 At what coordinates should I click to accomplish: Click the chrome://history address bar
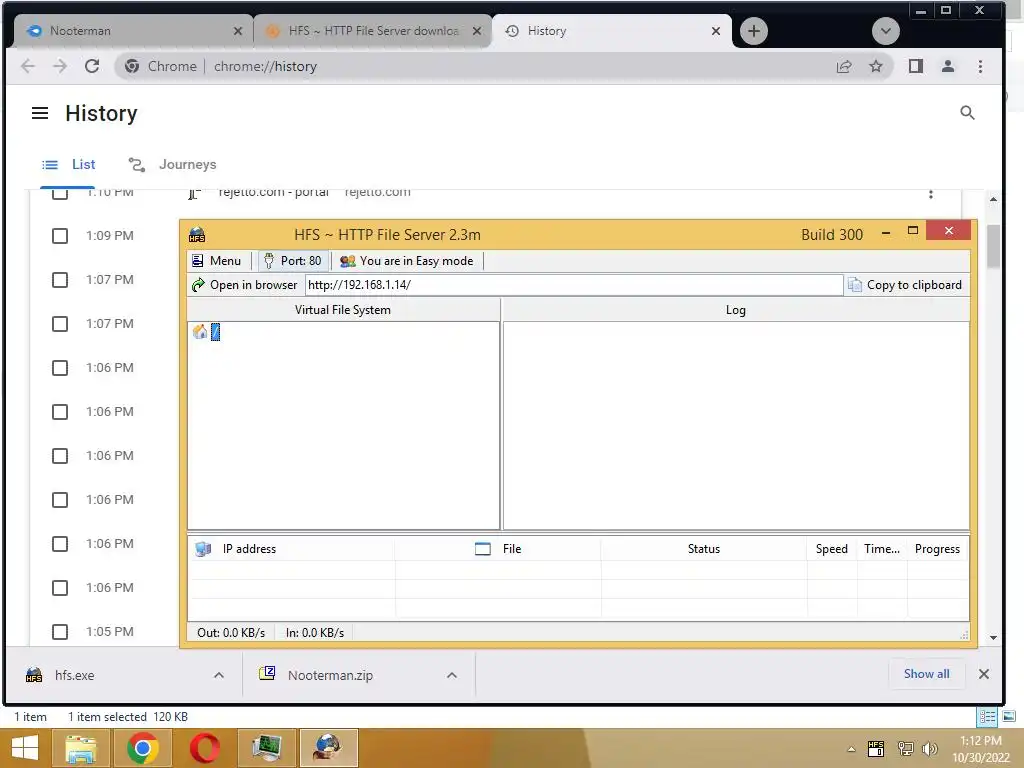[504, 66]
